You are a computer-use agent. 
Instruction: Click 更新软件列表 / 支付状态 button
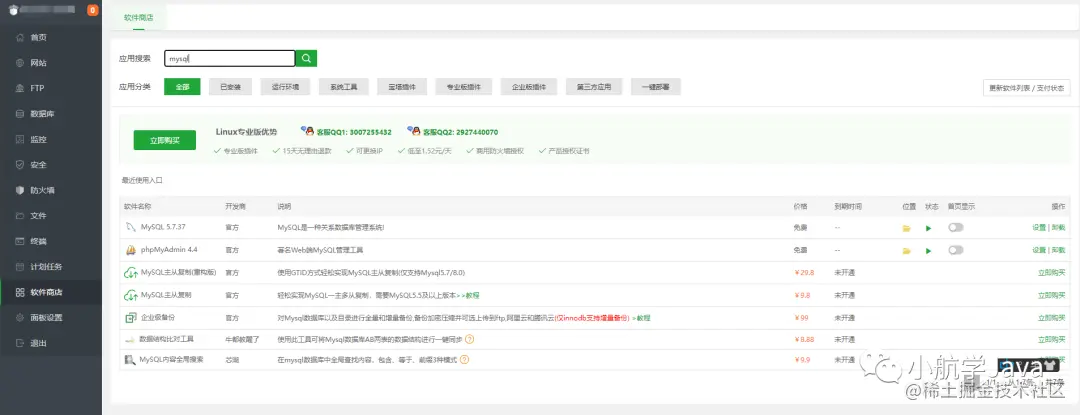click(1026, 88)
